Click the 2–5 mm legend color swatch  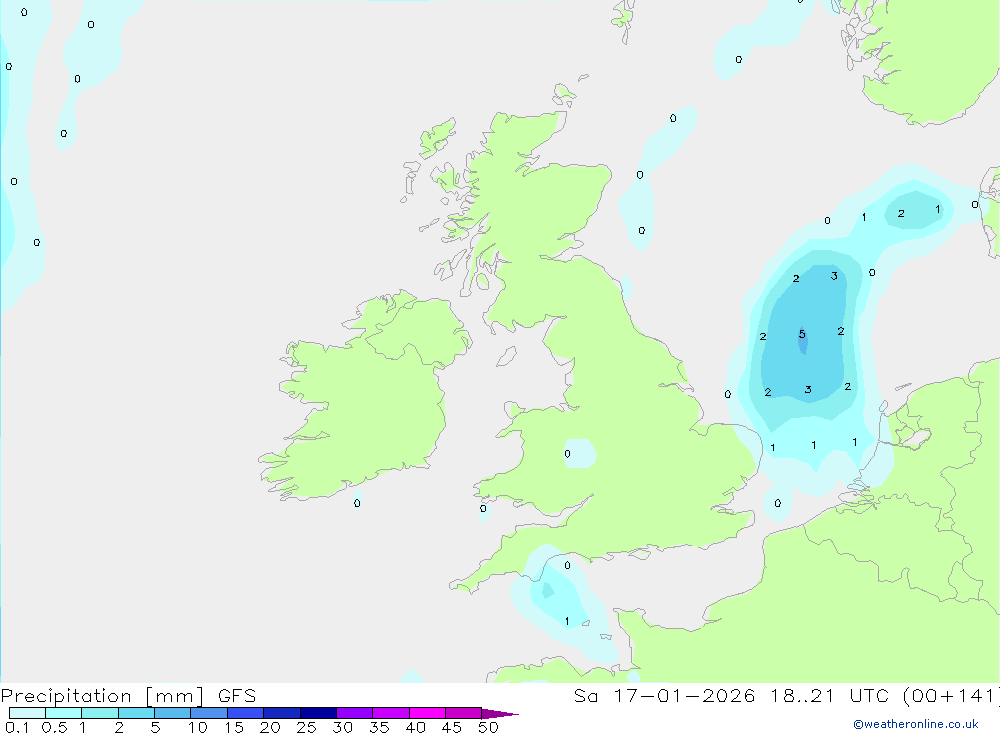pos(136,713)
